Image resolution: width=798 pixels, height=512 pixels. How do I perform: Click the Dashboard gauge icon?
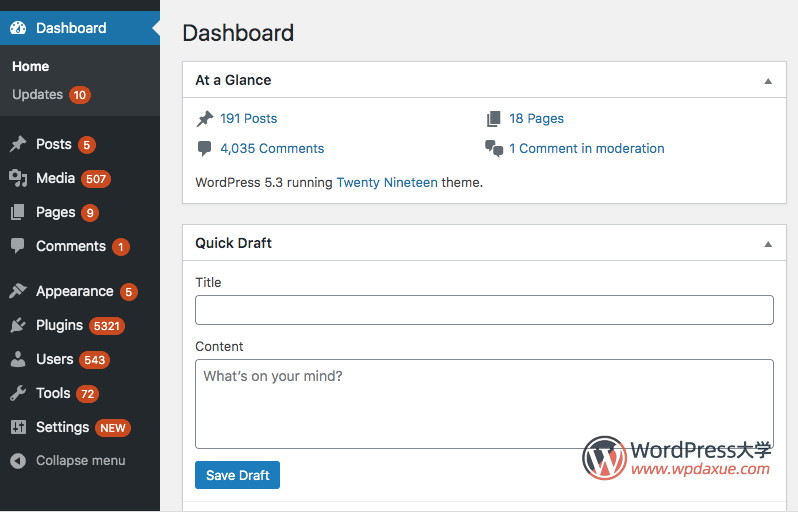pos(18,28)
